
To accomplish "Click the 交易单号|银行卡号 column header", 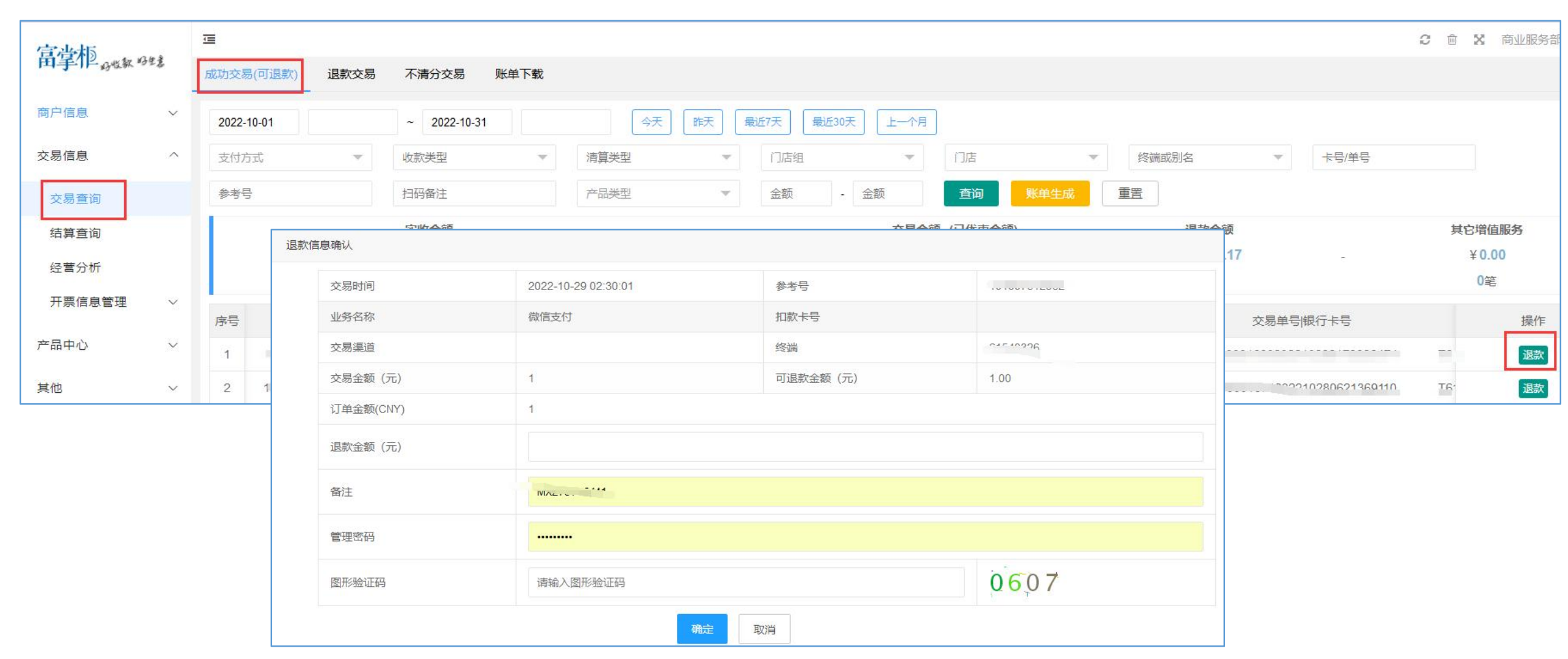I will pos(1301,321).
